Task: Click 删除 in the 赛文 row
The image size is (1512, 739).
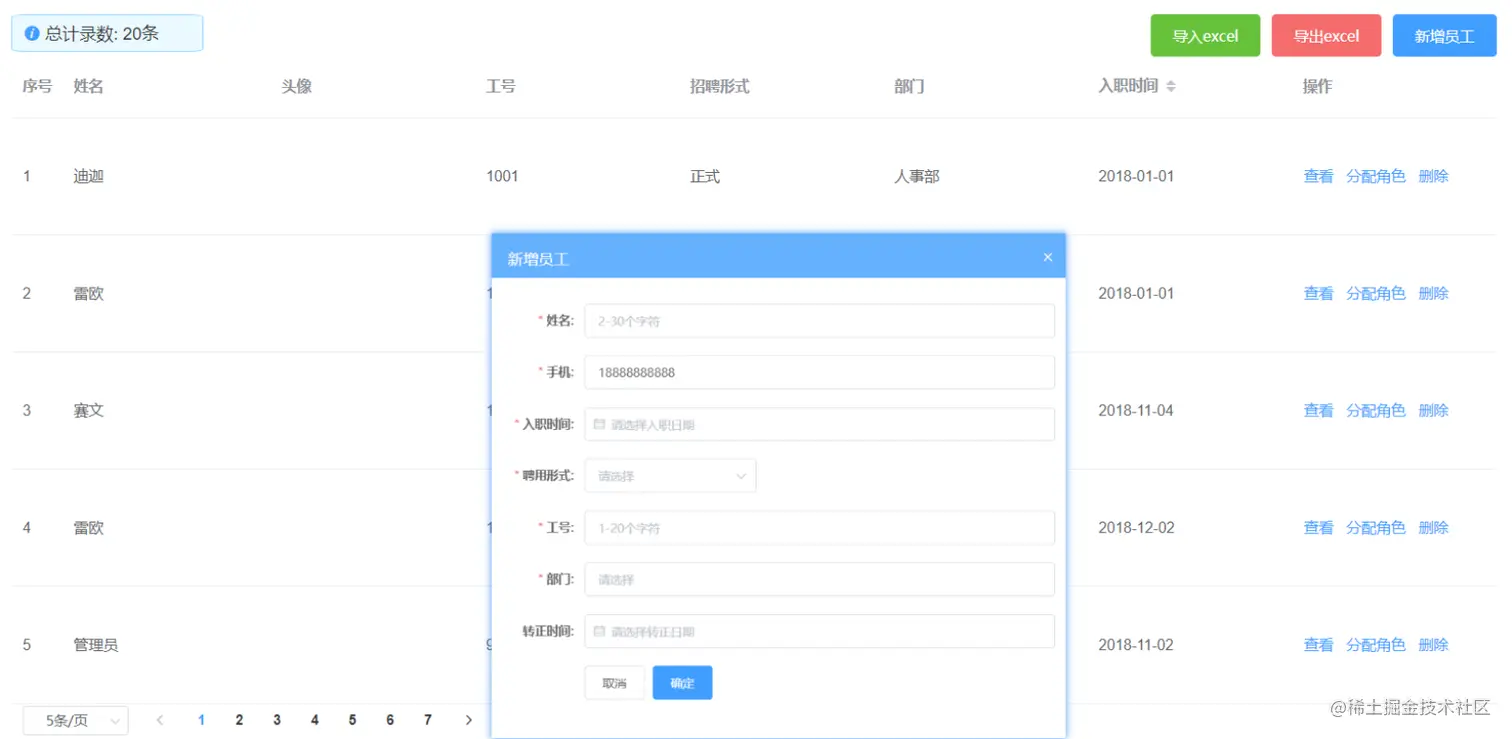Action: (1433, 410)
